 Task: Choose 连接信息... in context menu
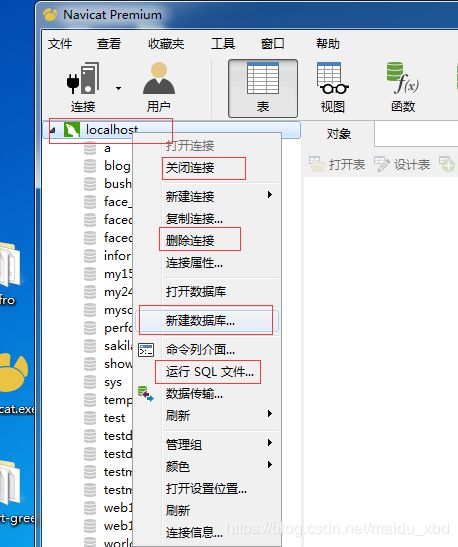coord(194,532)
